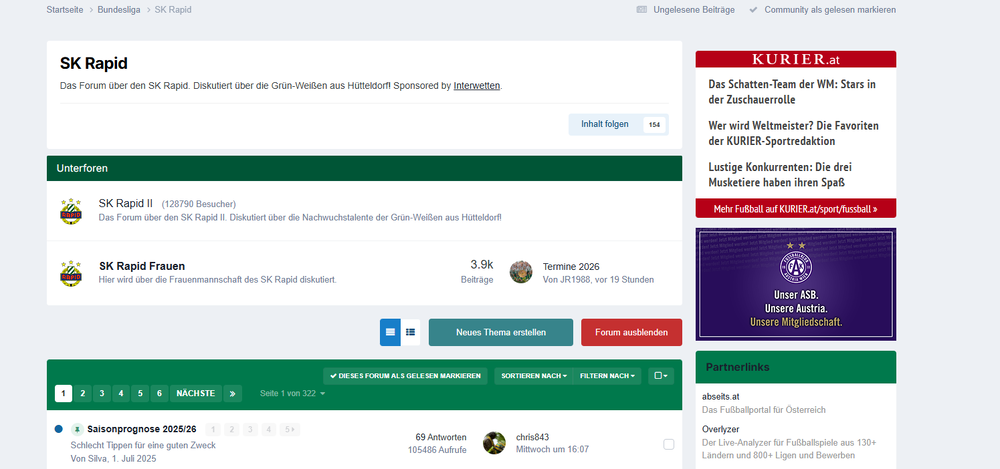1000x469 pixels.
Task: Open page 4 of Saisonprognose topic
Action: (x=269, y=429)
